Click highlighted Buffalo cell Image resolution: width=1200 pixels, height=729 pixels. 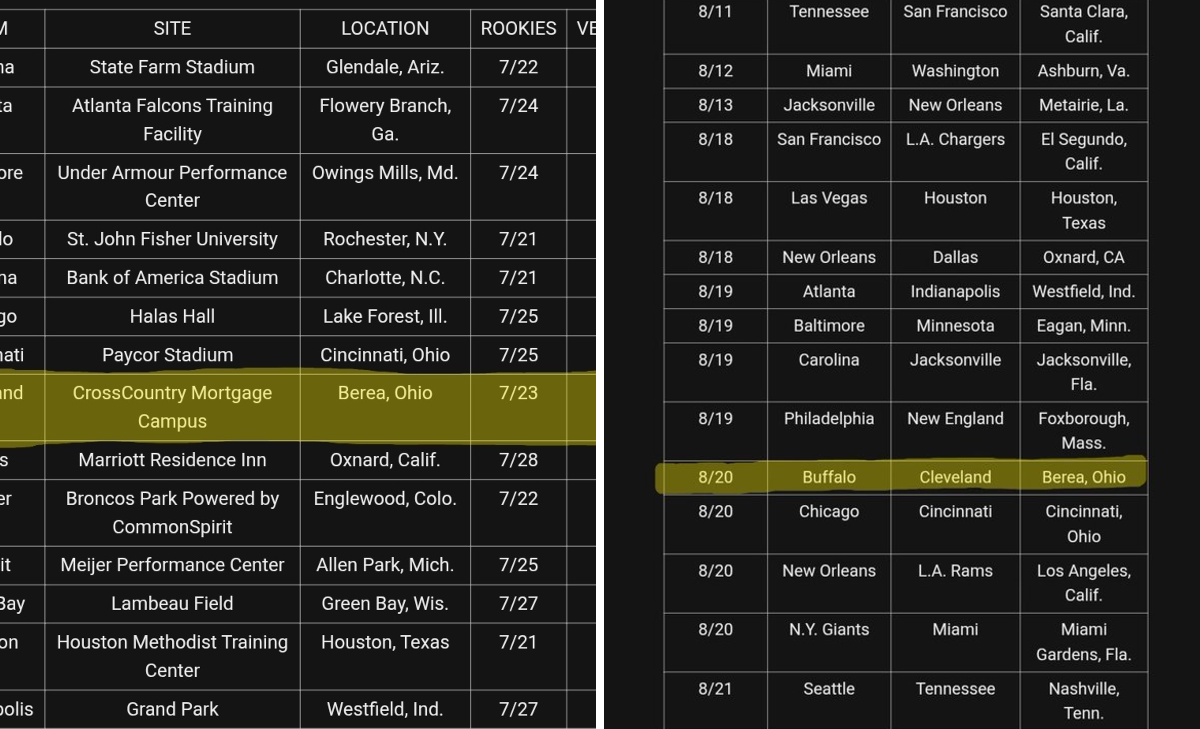(829, 477)
